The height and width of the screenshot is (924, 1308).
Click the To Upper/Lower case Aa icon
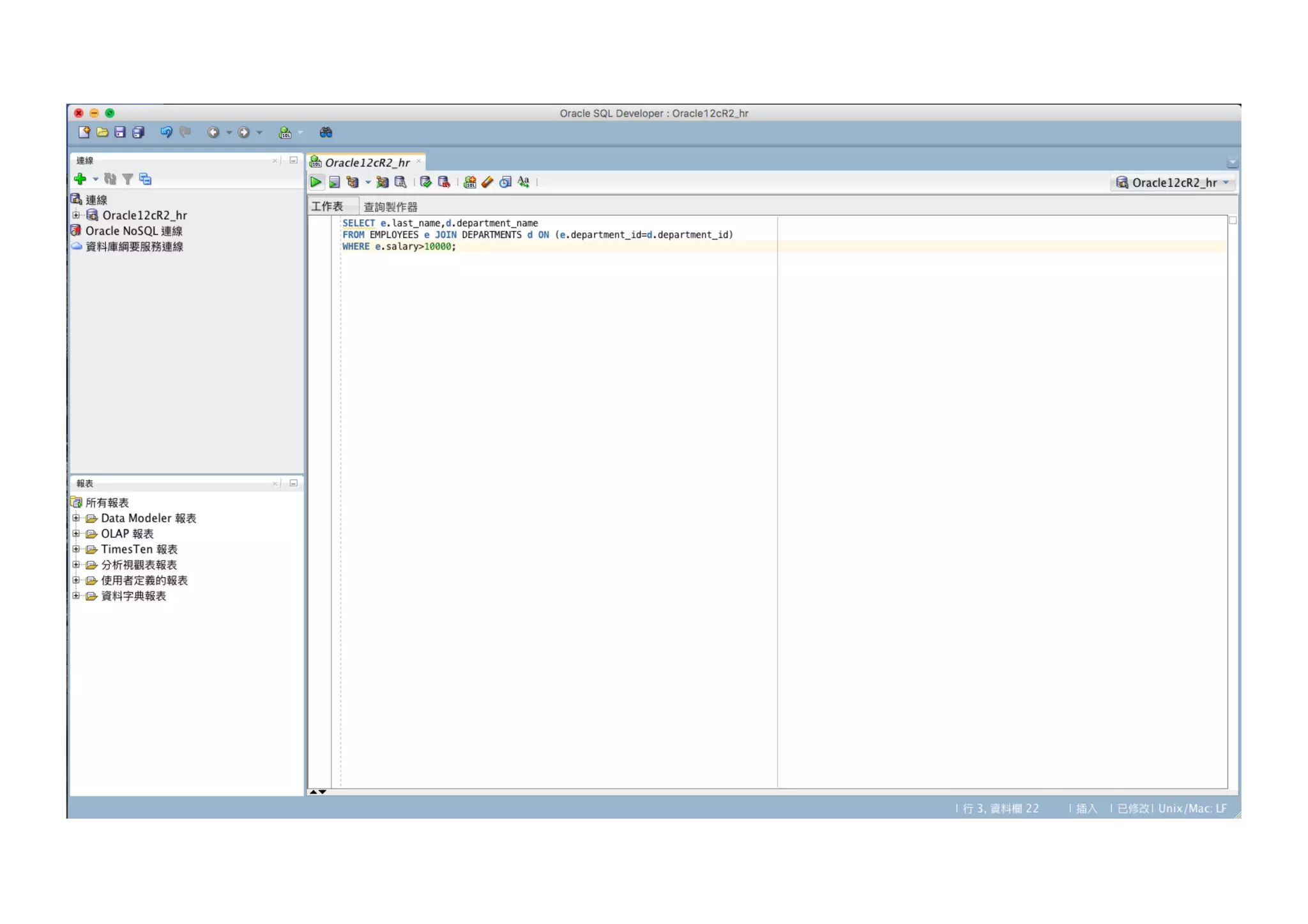523,182
